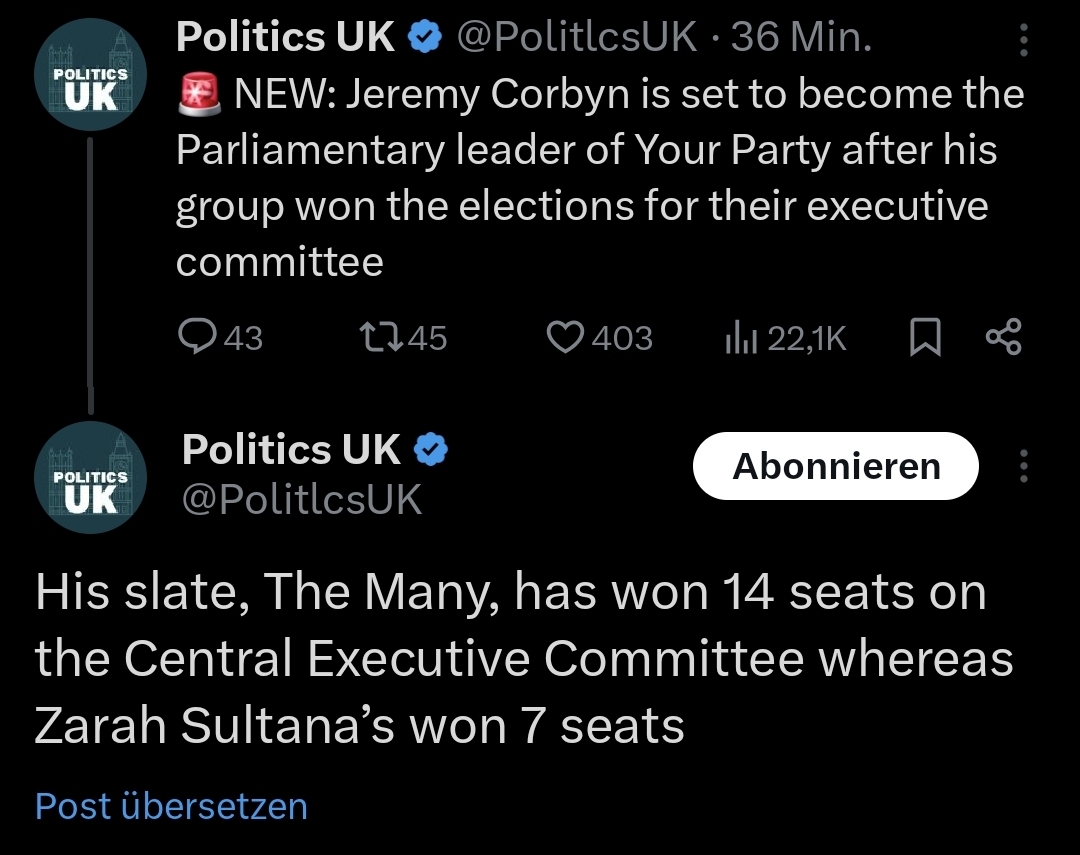Open more options beside Abonnieren button
1080x855 pixels.
point(1022,466)
